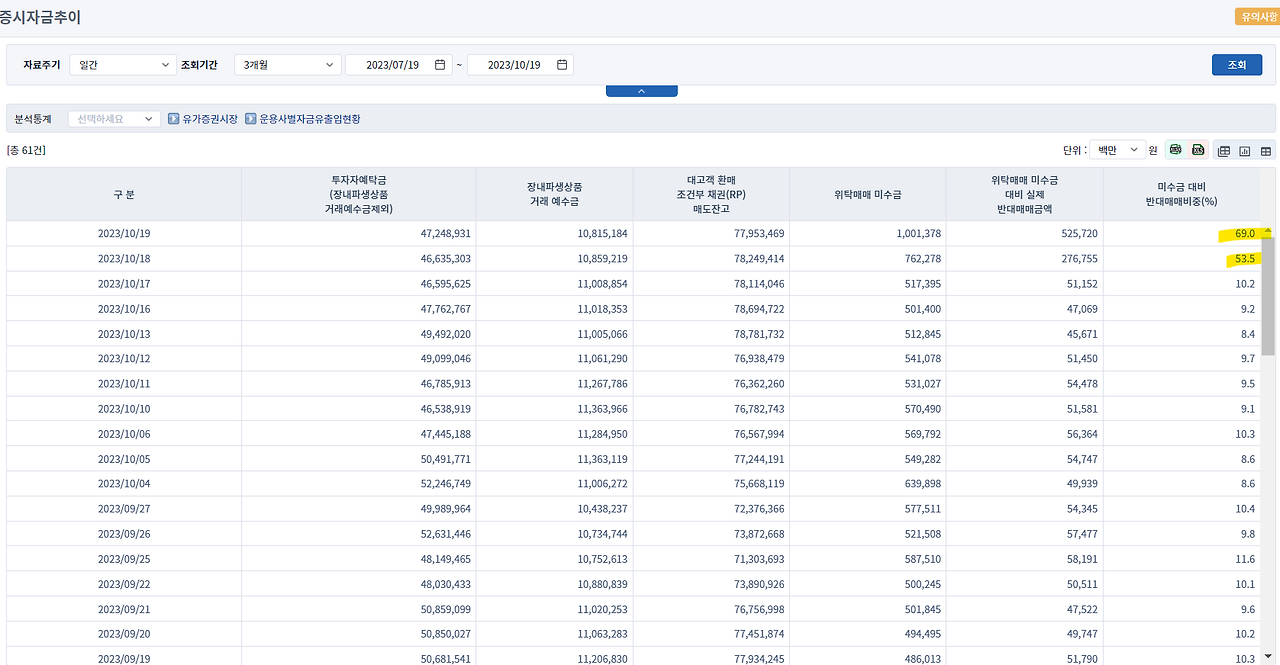This screenshot has width=1280, height=665.
Task: Click the value 531,027
Action: click(x=921, y=384)
